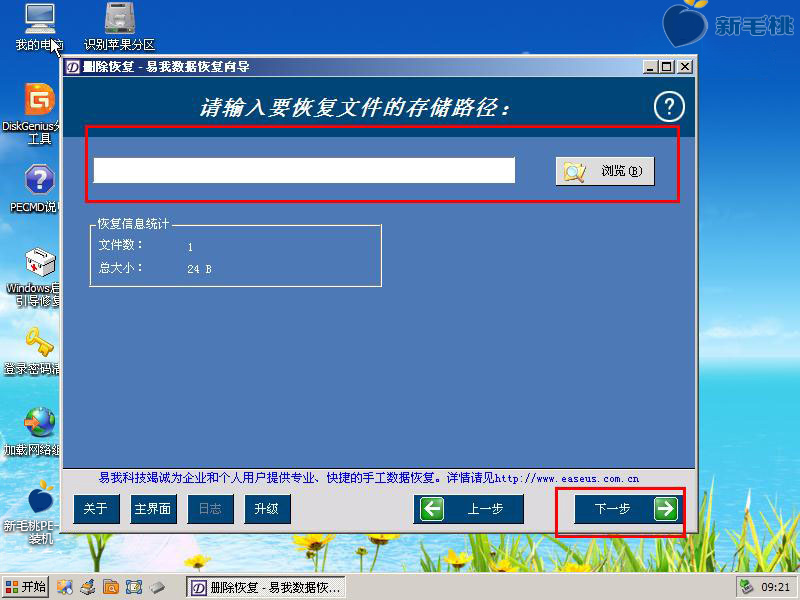The width and height of the screenshot is (800, 600).
Task: Click the wizard title bar app icon
Action: pos(73,67)
